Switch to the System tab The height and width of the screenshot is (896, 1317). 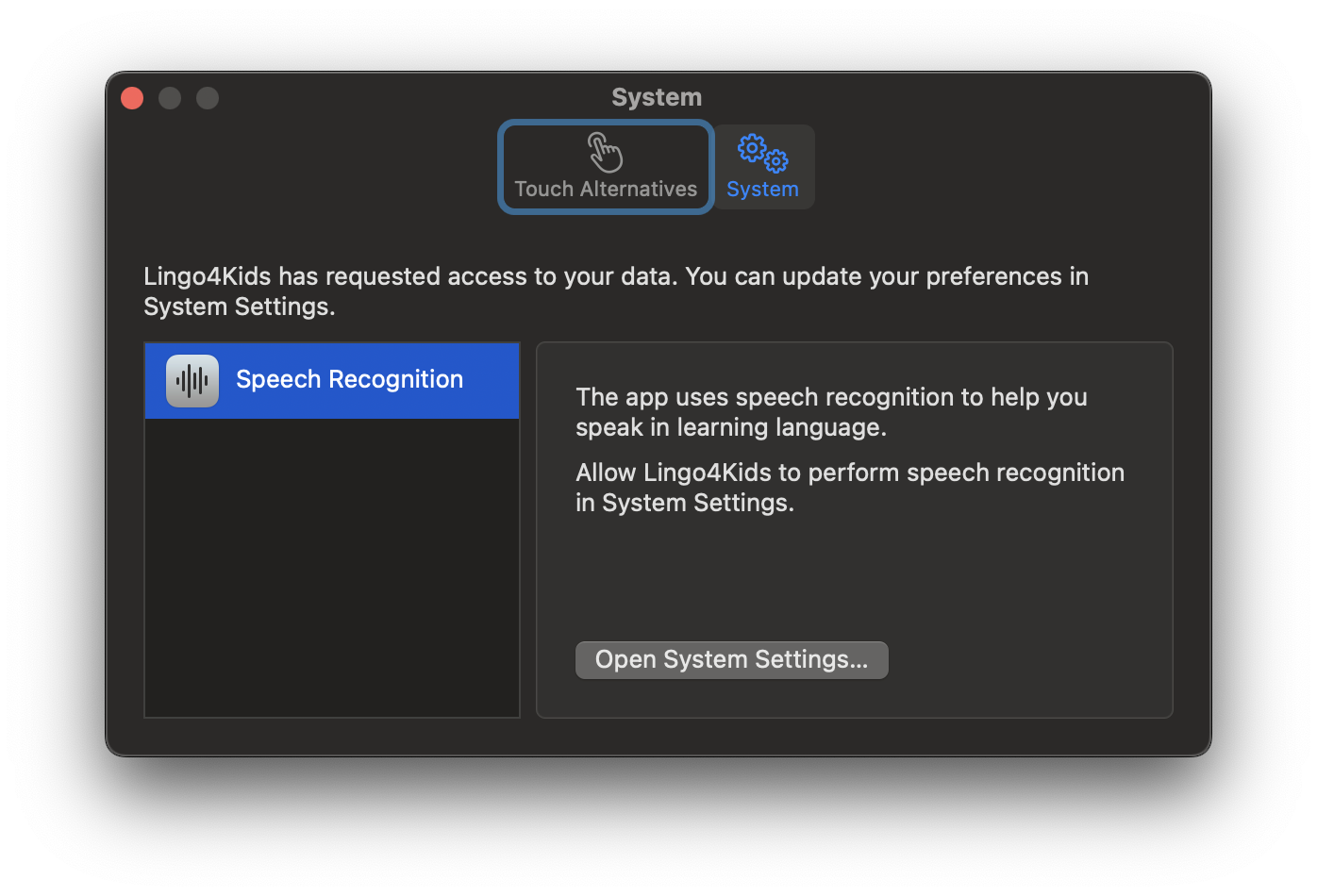click(762, 167)
